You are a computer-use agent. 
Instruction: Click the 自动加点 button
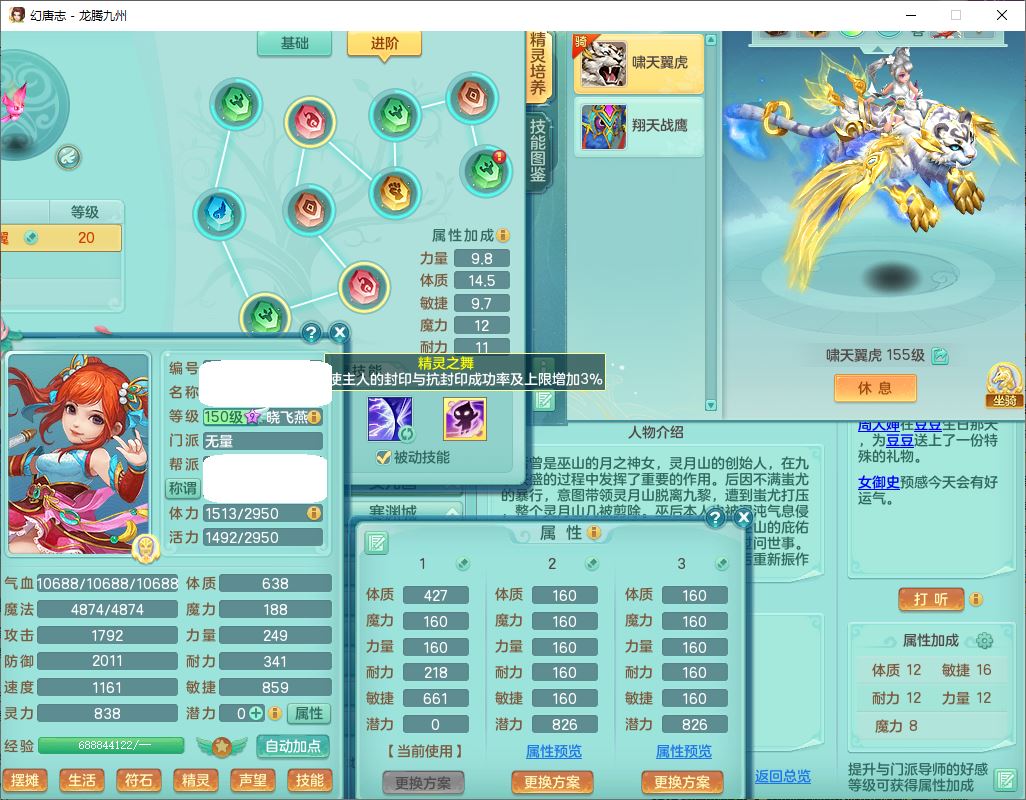tap(293, 746)
